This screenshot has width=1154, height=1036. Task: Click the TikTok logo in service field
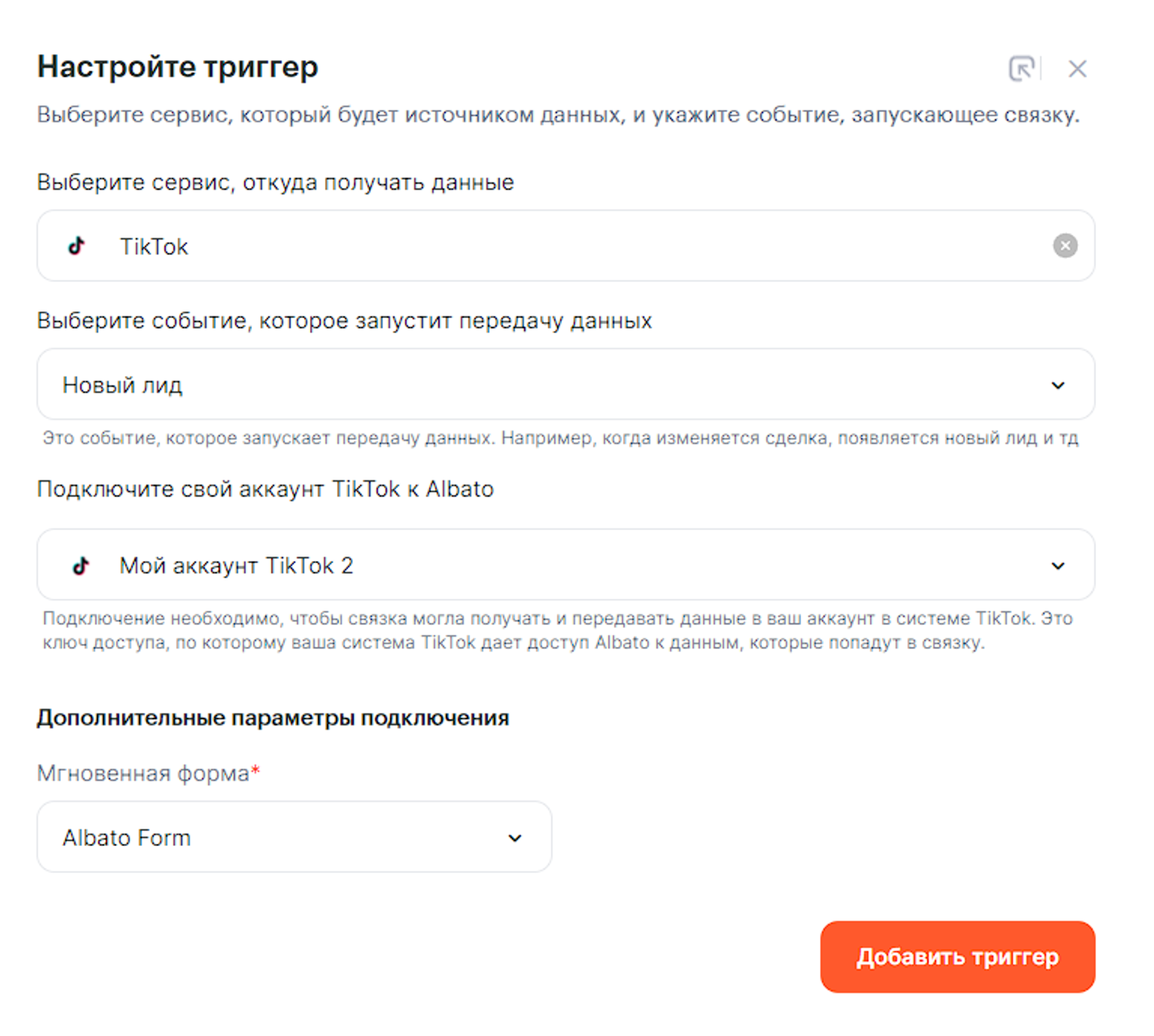tap(77, 246)
